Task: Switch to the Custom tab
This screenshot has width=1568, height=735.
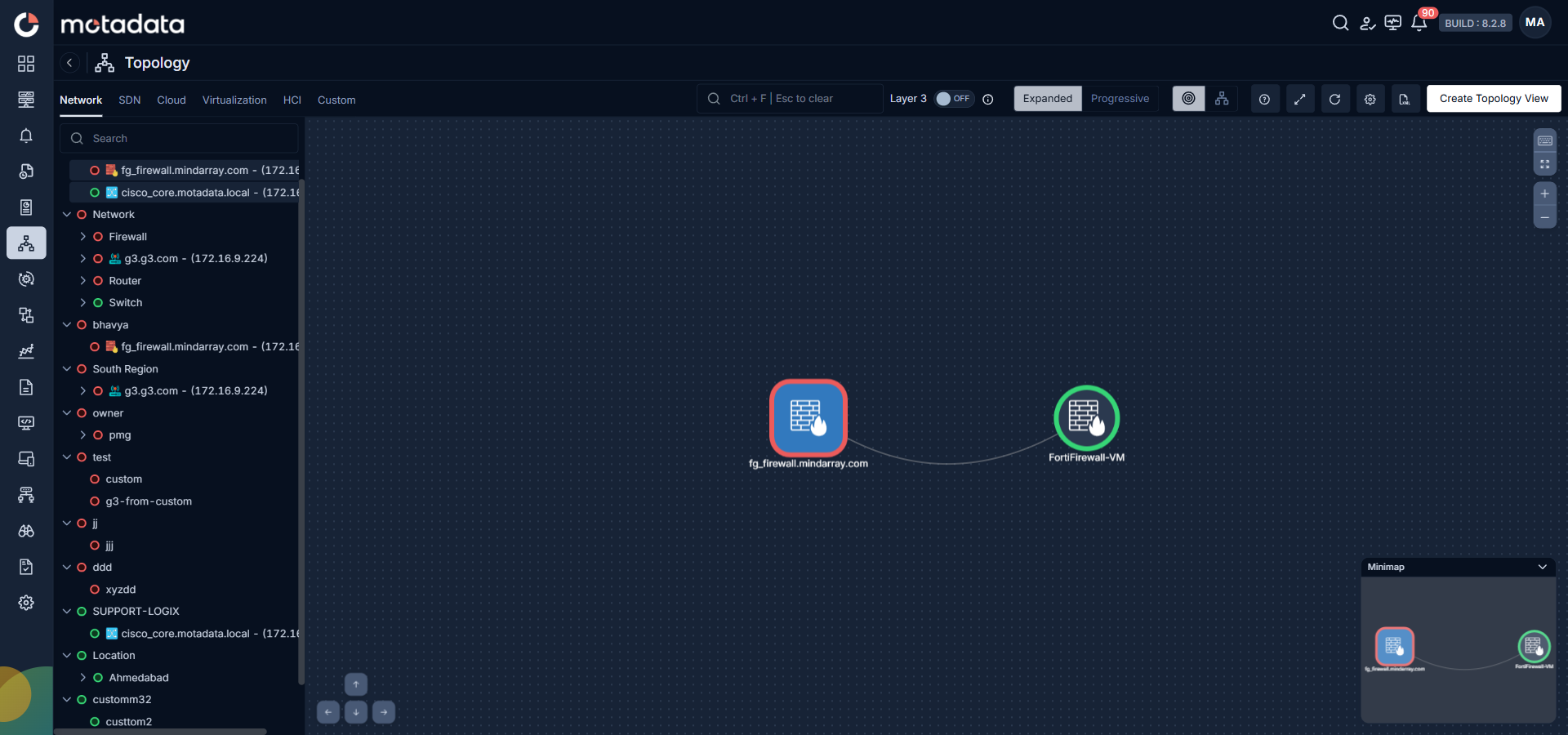Action: pos(336,100)
